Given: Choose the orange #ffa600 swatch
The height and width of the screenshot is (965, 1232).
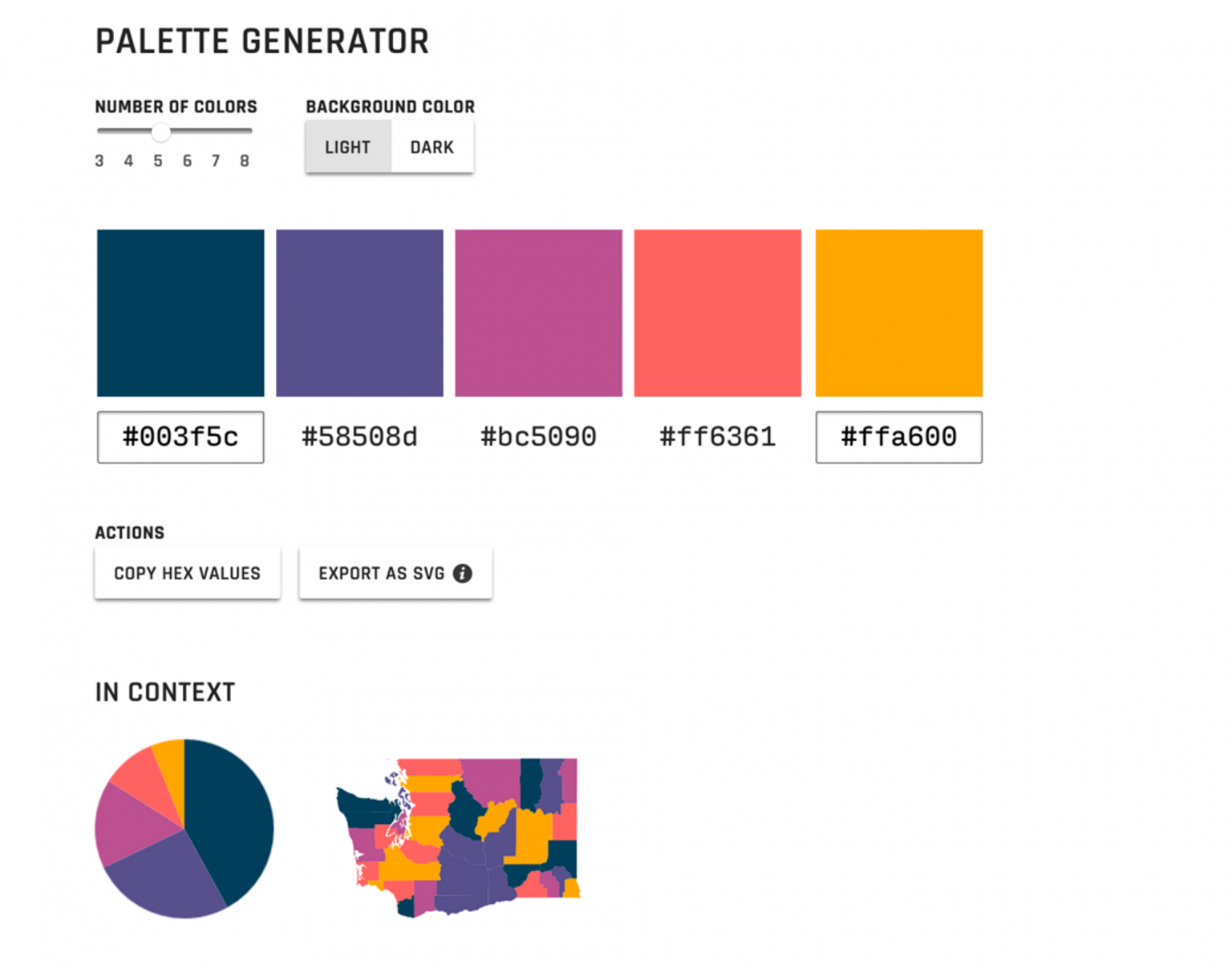Looking at the screenshot, I should click(x=898, y=313).
